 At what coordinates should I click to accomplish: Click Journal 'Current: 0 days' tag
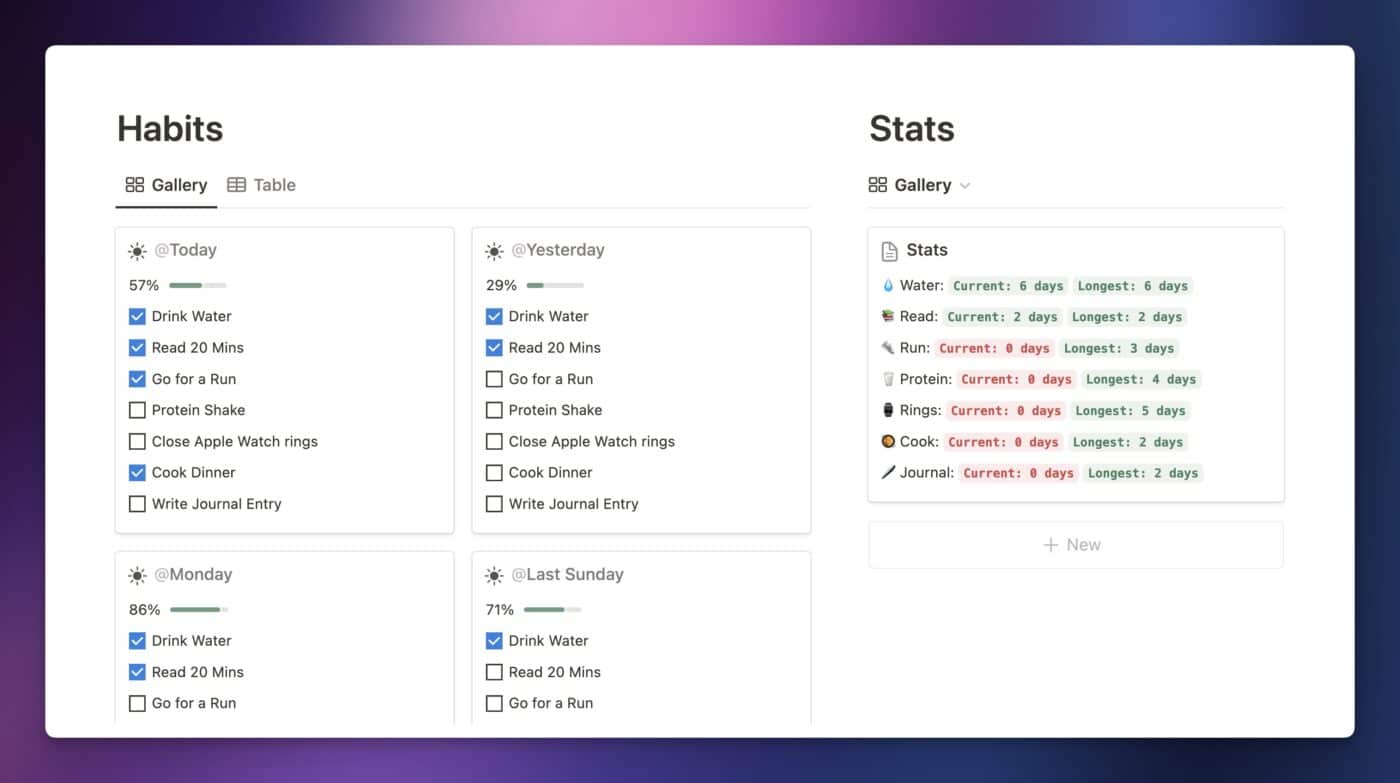[1019, 473]
